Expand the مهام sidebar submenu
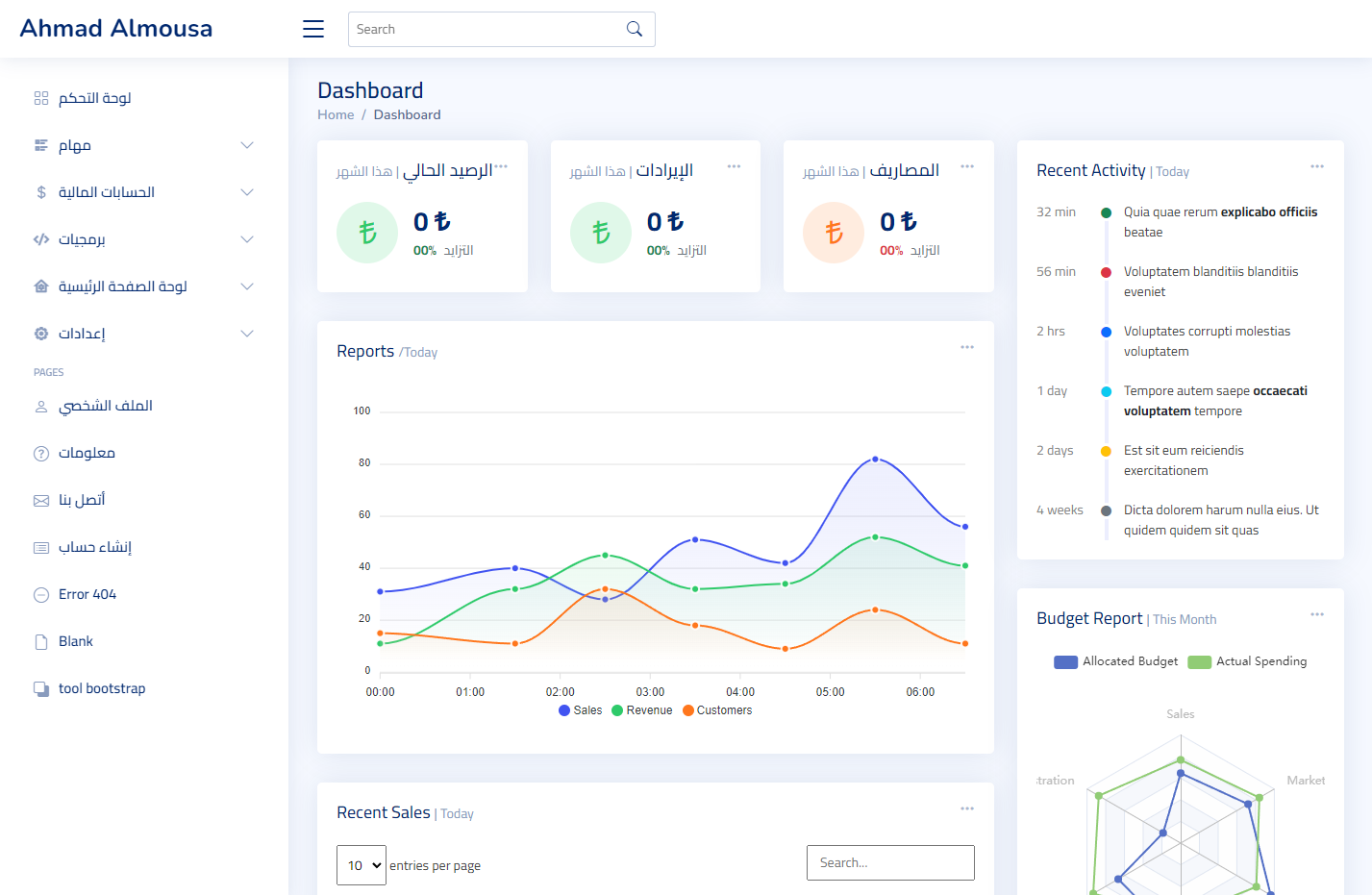Viewport: 1372px width, 895px height. pos(144,145)
